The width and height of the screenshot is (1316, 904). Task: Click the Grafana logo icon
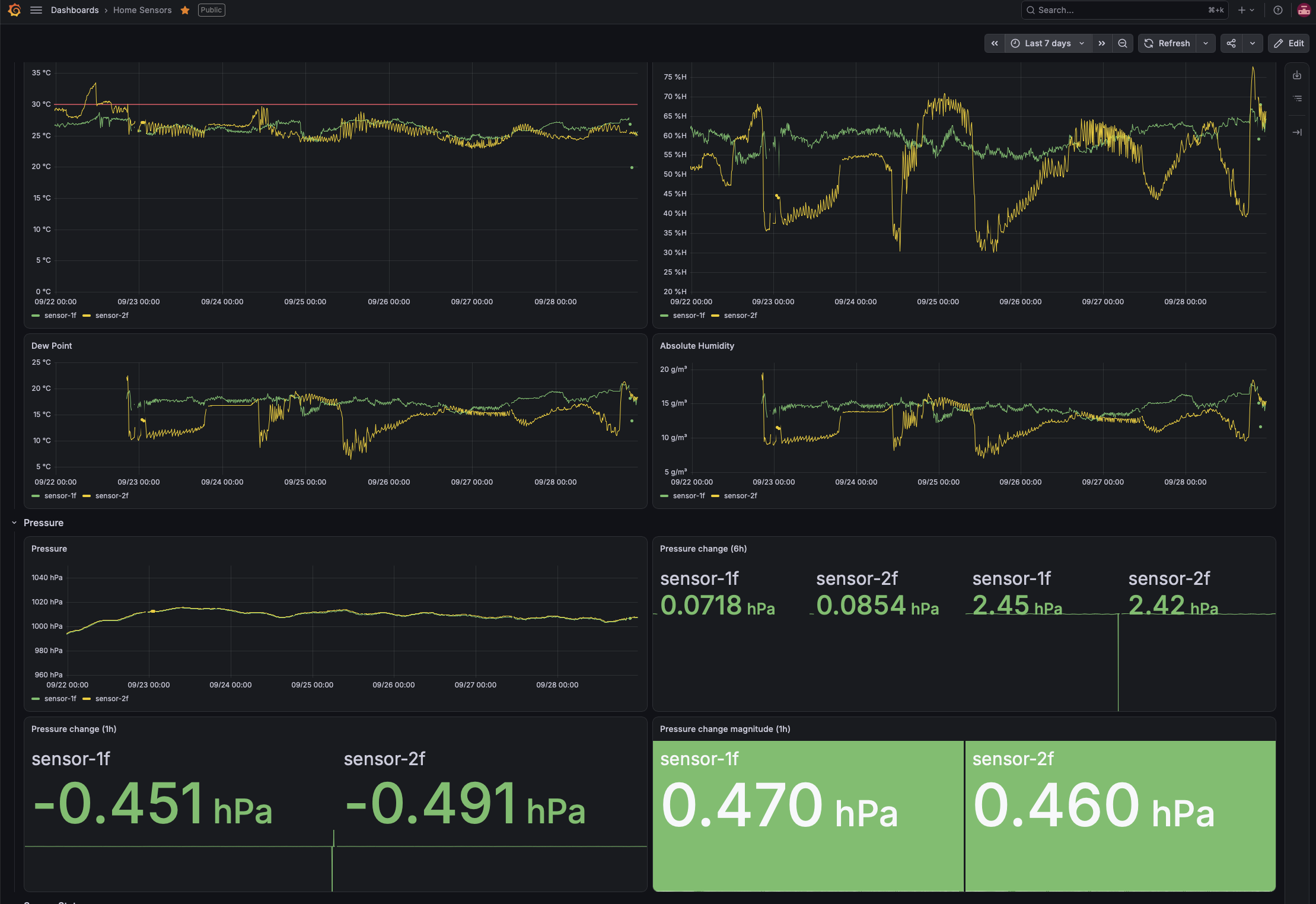(14, 10)
